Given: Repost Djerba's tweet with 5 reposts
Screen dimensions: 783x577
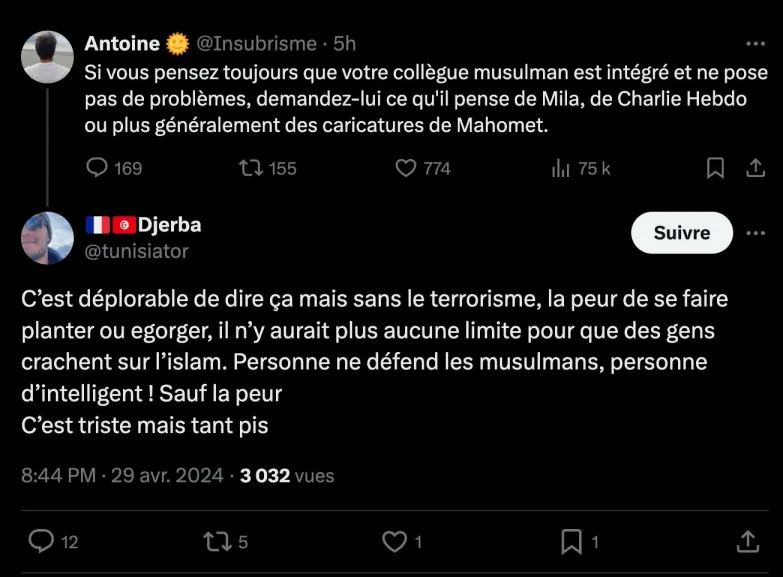Looking at the screenshot, I should click(216, 541).
